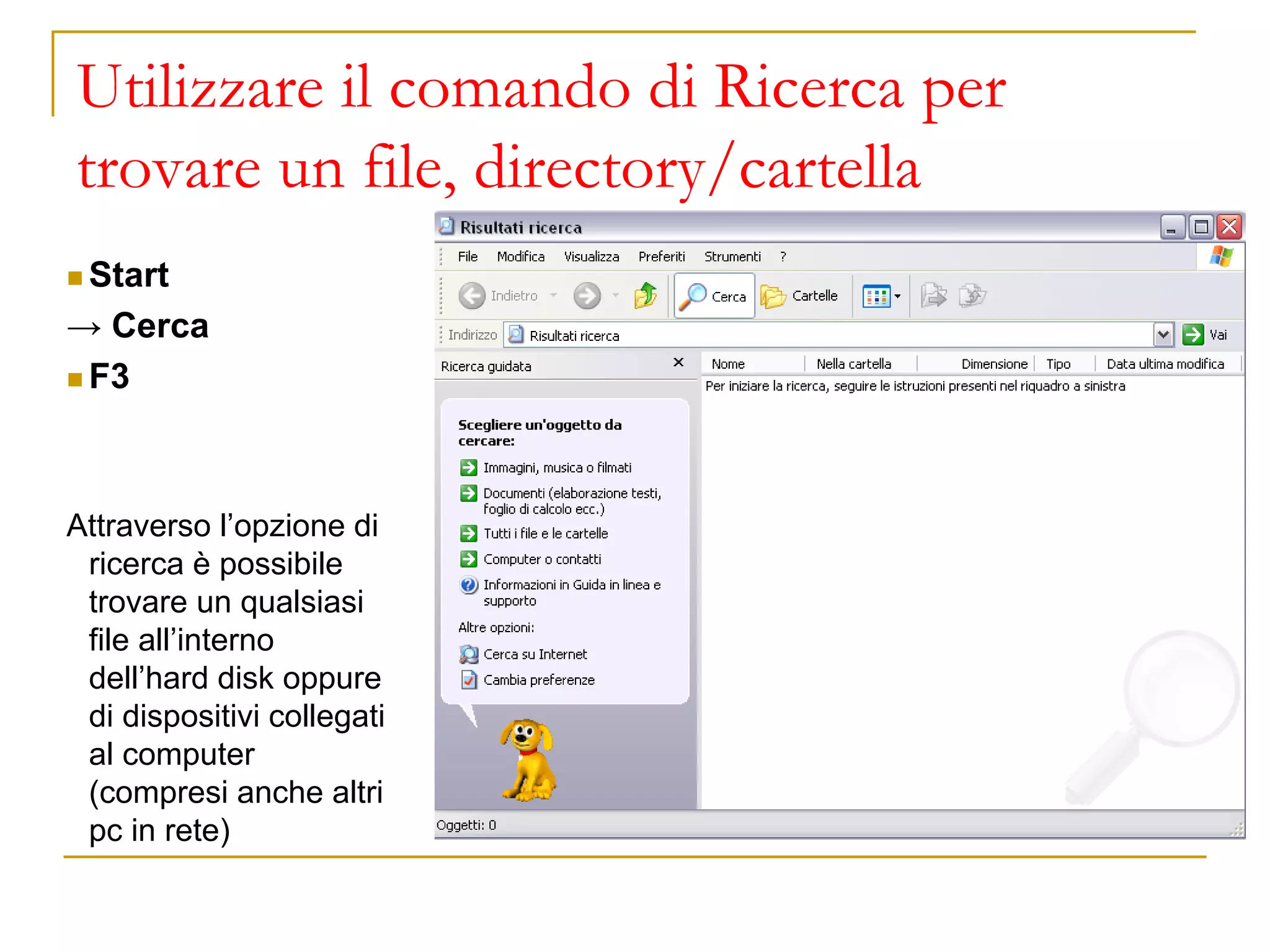This screenshot has width=1270, height=952.
Task: Open the File menu
Action: (468, 257)
